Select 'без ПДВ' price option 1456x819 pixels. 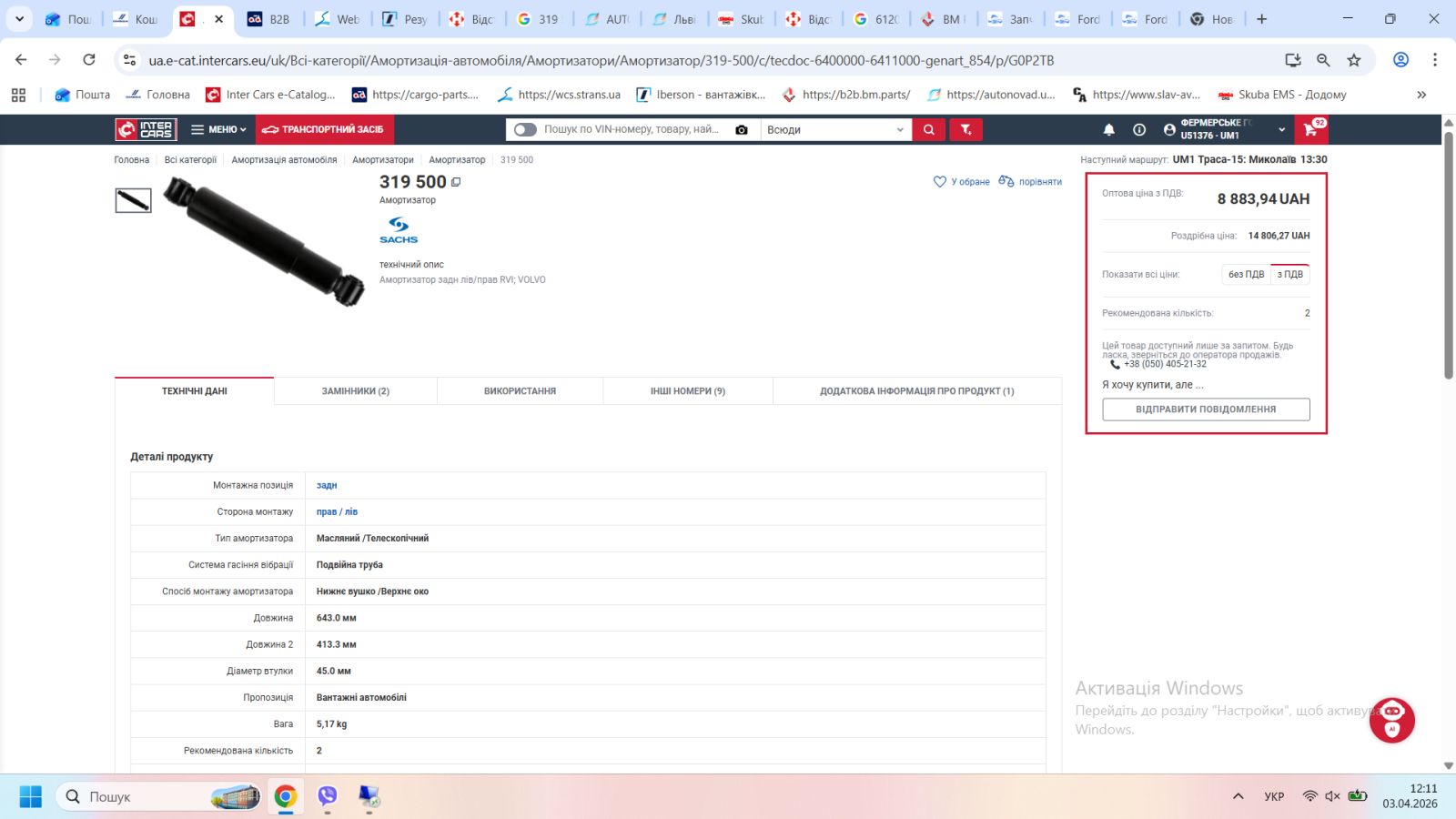1246,274
